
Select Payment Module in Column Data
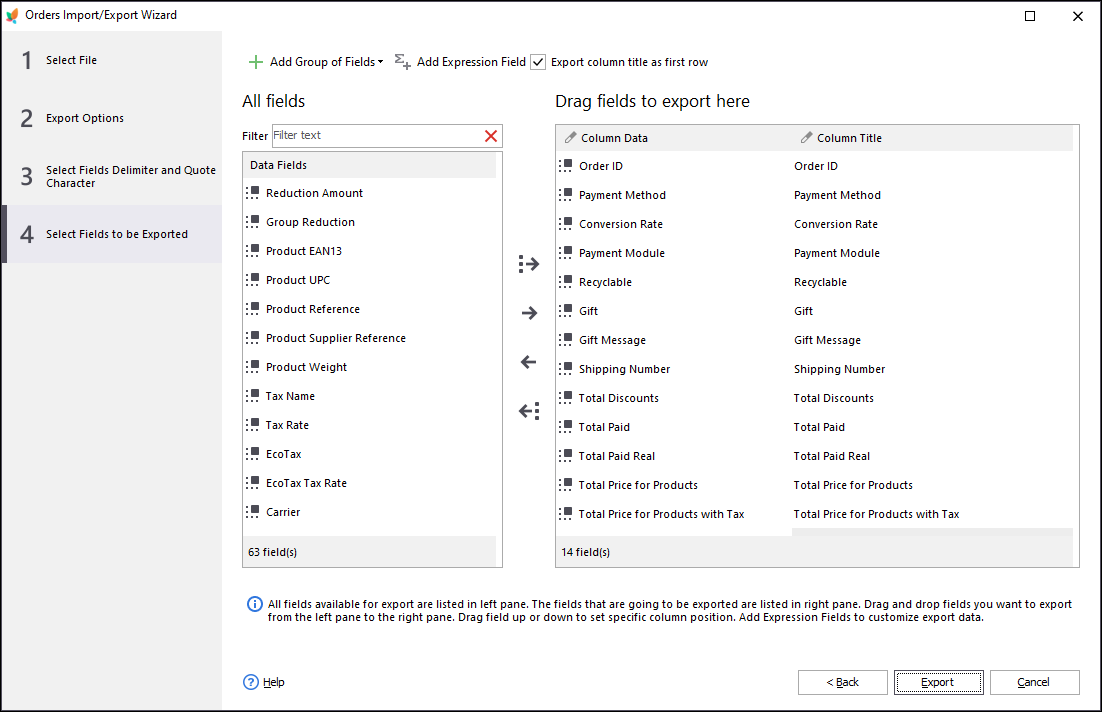coord(621,253)
